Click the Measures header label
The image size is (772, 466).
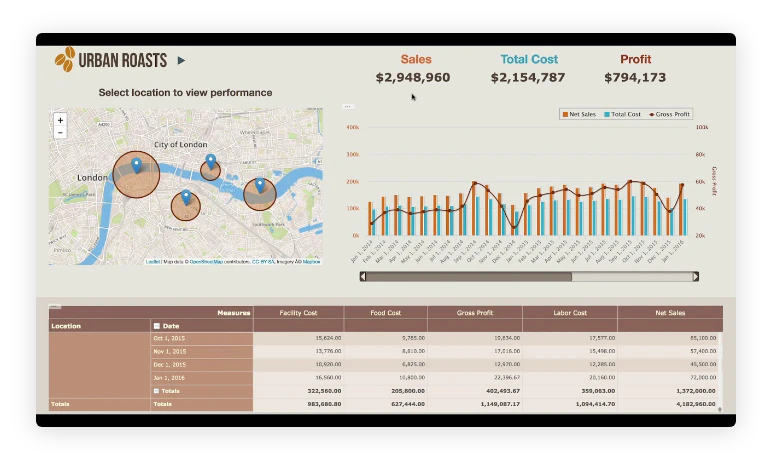233,313
